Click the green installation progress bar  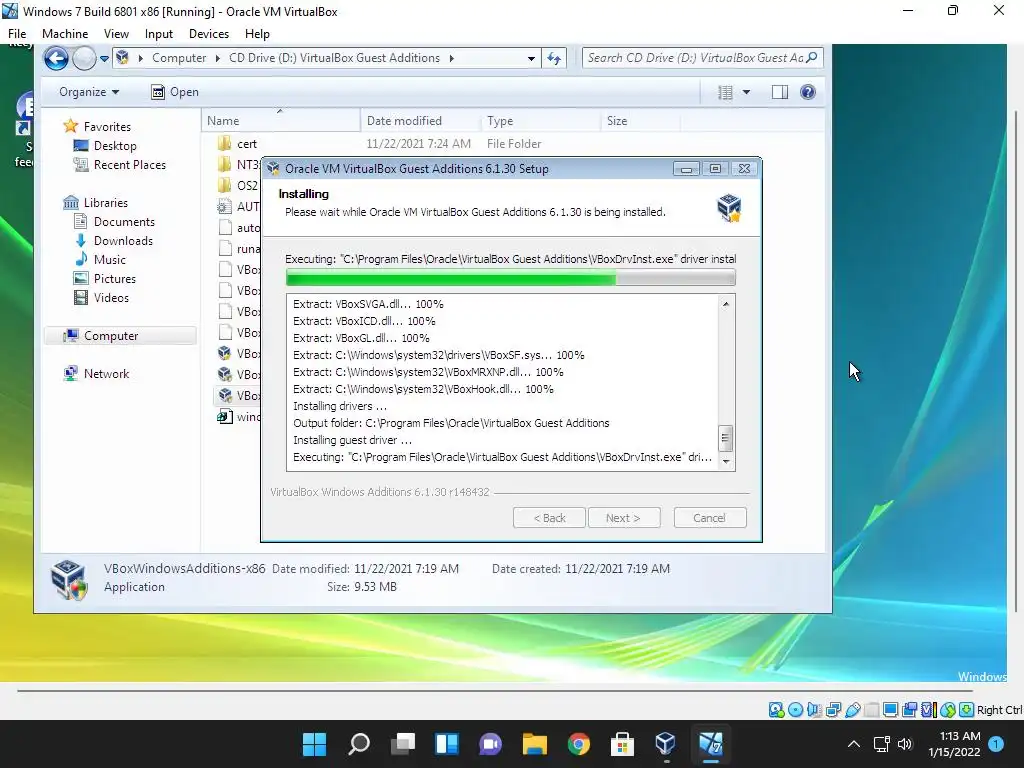point(511,280)
